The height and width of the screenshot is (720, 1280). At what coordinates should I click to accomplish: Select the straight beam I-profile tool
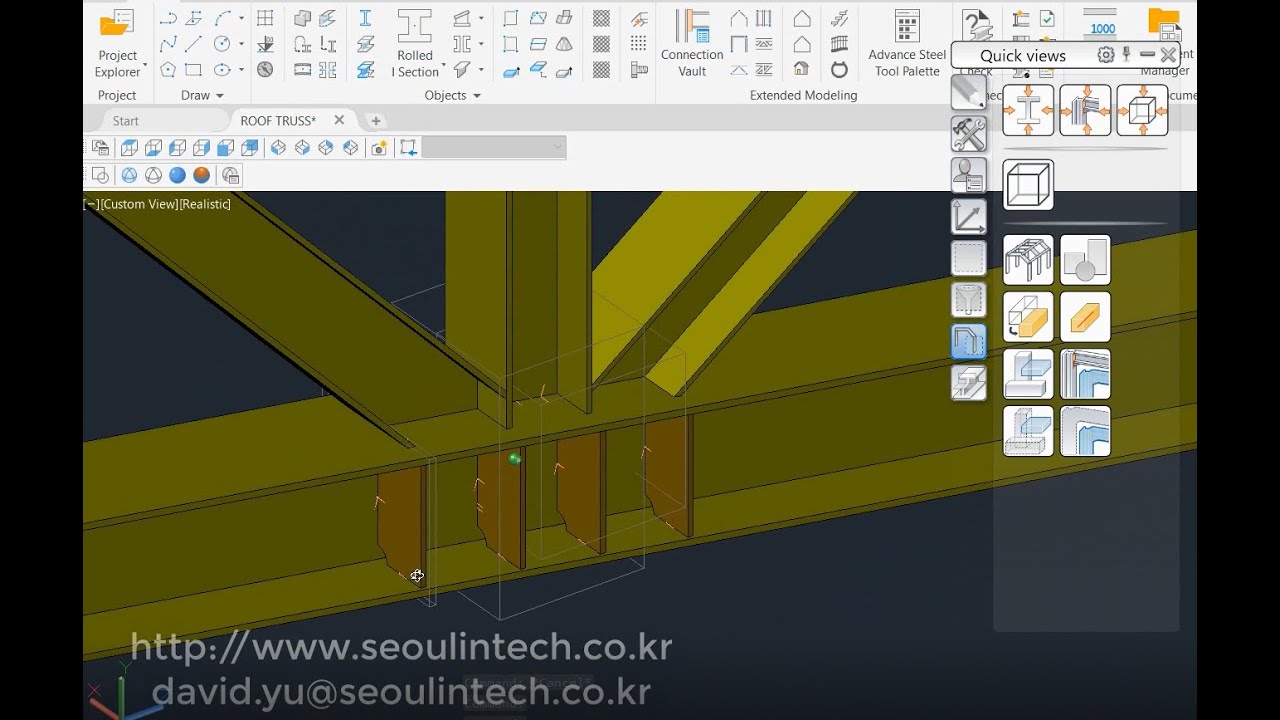(365, 18)
